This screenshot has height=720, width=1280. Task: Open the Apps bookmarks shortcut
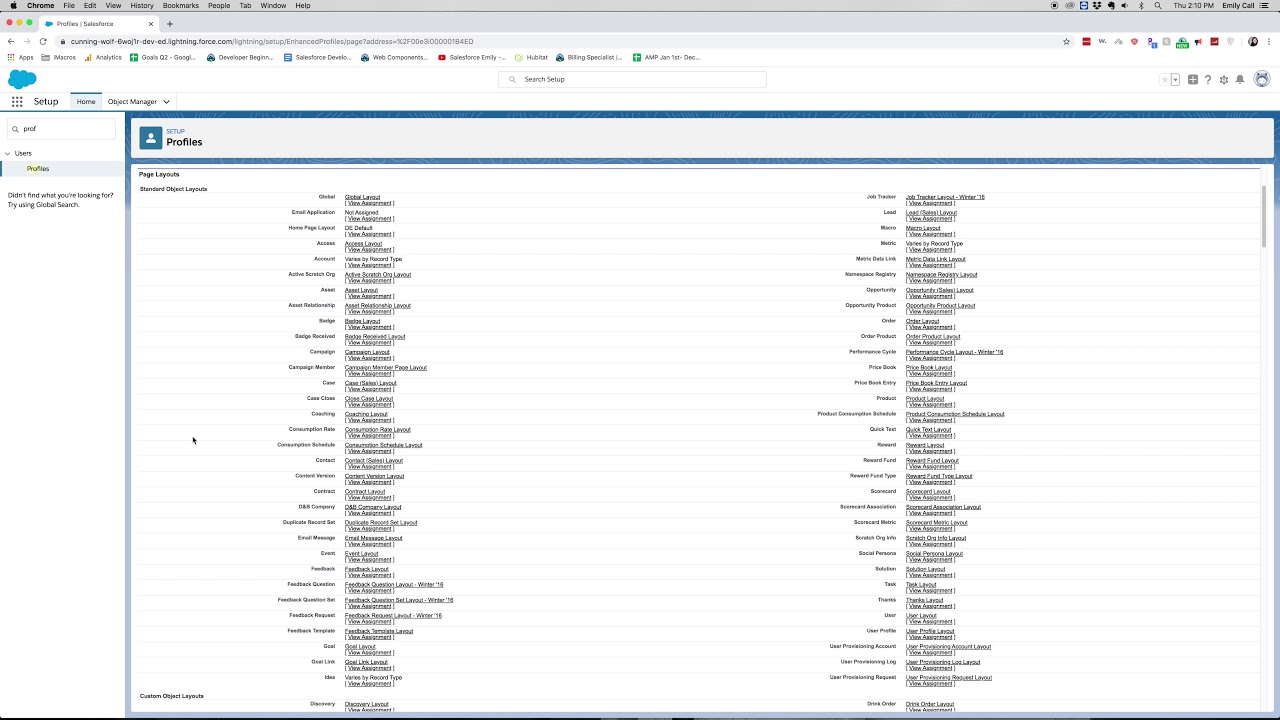(20, 57)
